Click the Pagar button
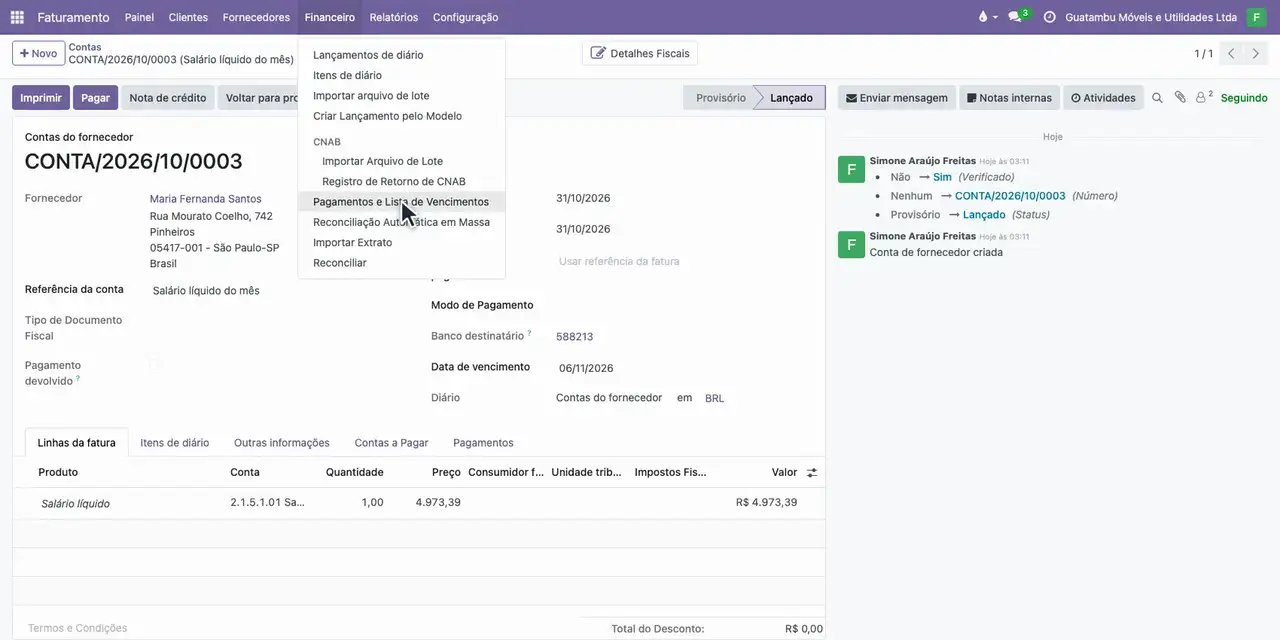The image size is (1280, 640). click(x=95, y=98)
